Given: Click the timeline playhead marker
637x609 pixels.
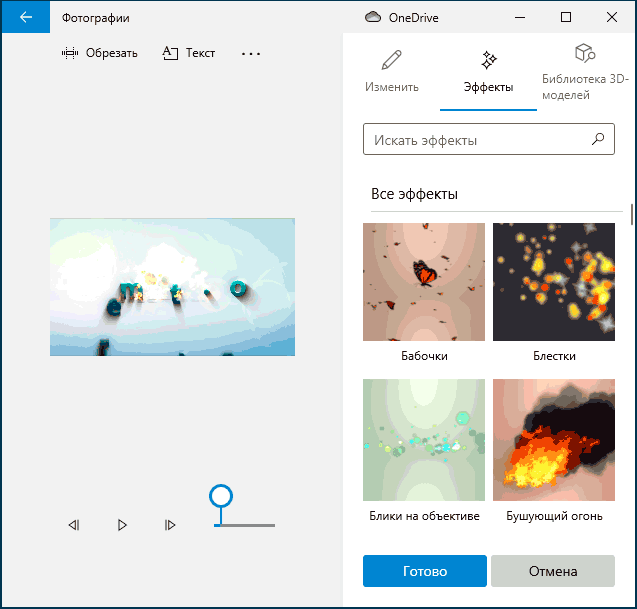Looking at the screenshot, I should coord(221,496).
